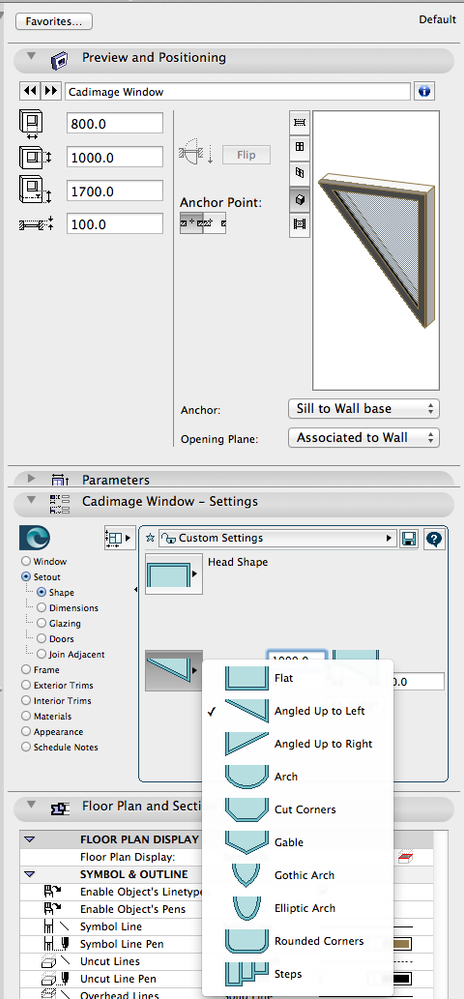
Task: Select the left Anchor Point option
Action: [x=191, y=224]
